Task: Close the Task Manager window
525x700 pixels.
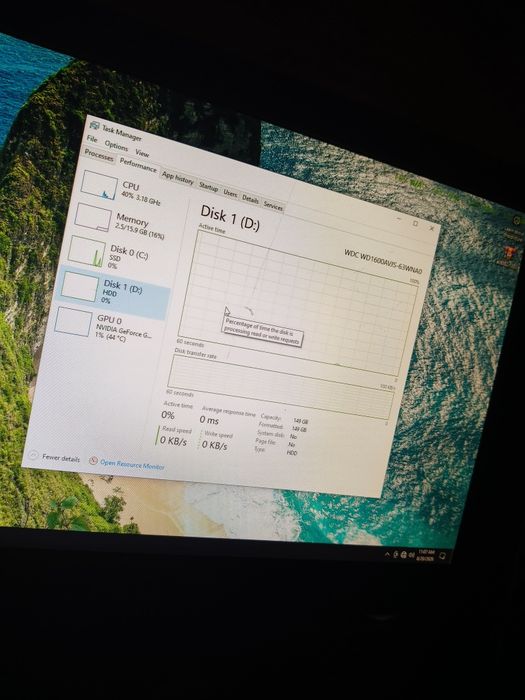Action: pos(432,228)
